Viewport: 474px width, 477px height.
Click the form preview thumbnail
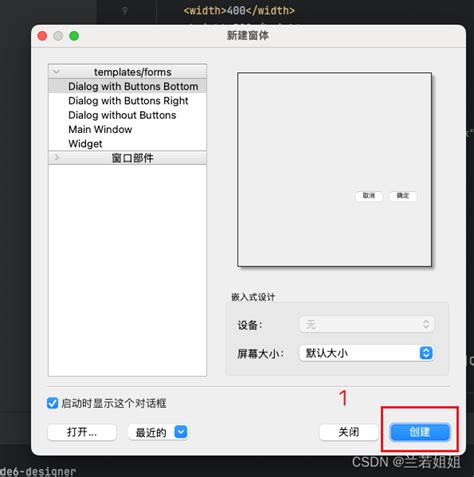point(334,170)
